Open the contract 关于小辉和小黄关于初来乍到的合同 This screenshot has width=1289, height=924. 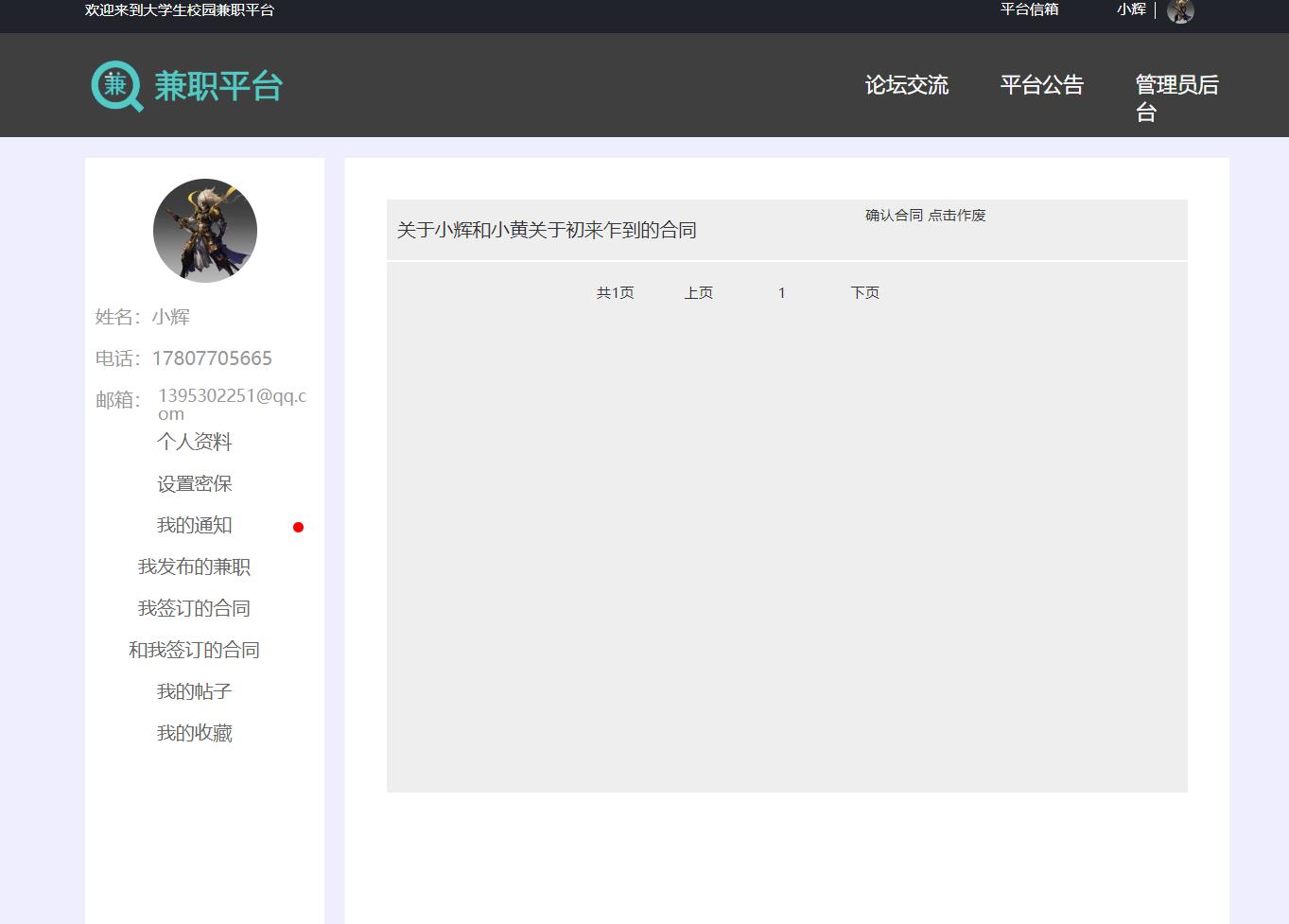pyautogui.click(x=546, y=230)
